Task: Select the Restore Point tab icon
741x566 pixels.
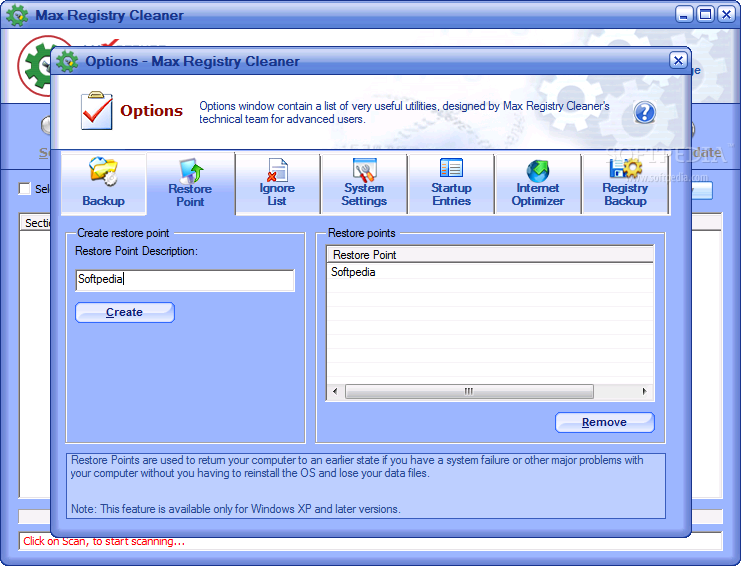Action: coord(191,170)
